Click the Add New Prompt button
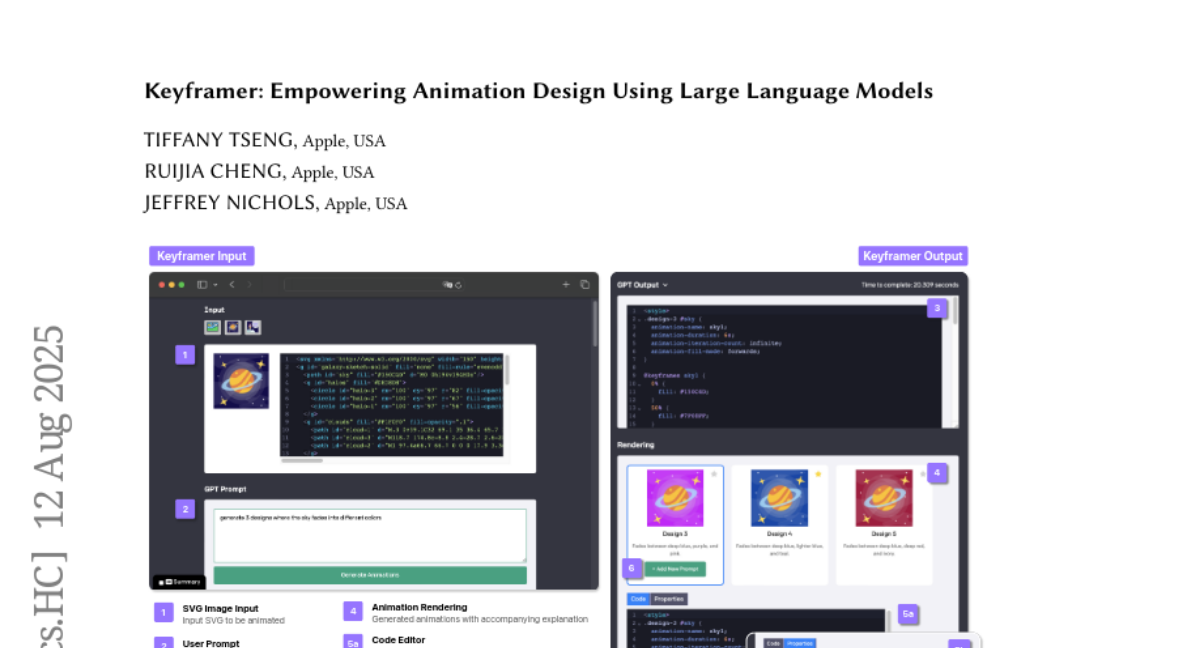This screenshot has height=648, width=1200. pos(675,569)
